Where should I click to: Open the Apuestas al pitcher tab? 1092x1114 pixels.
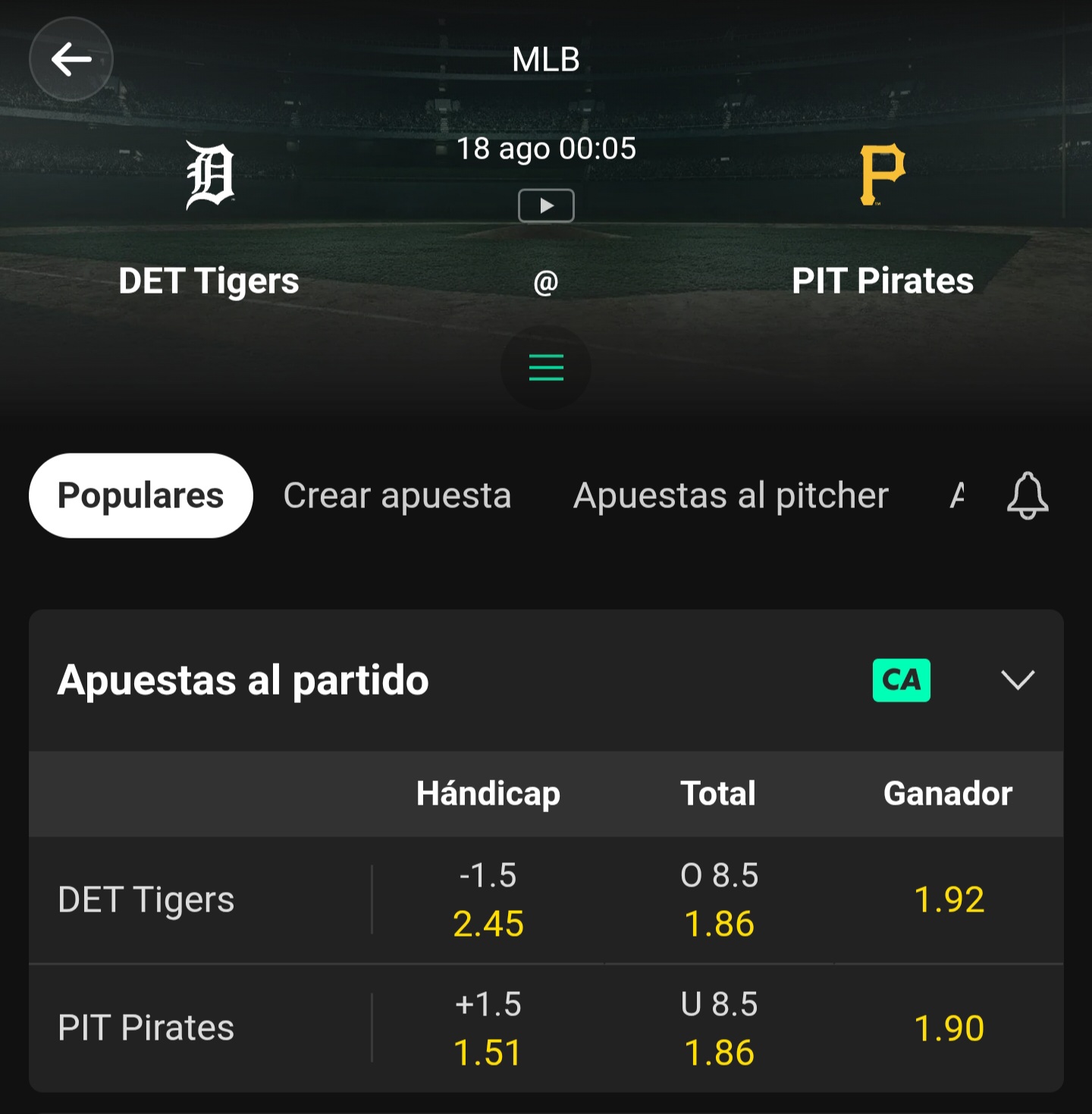[x=731, y=496]
